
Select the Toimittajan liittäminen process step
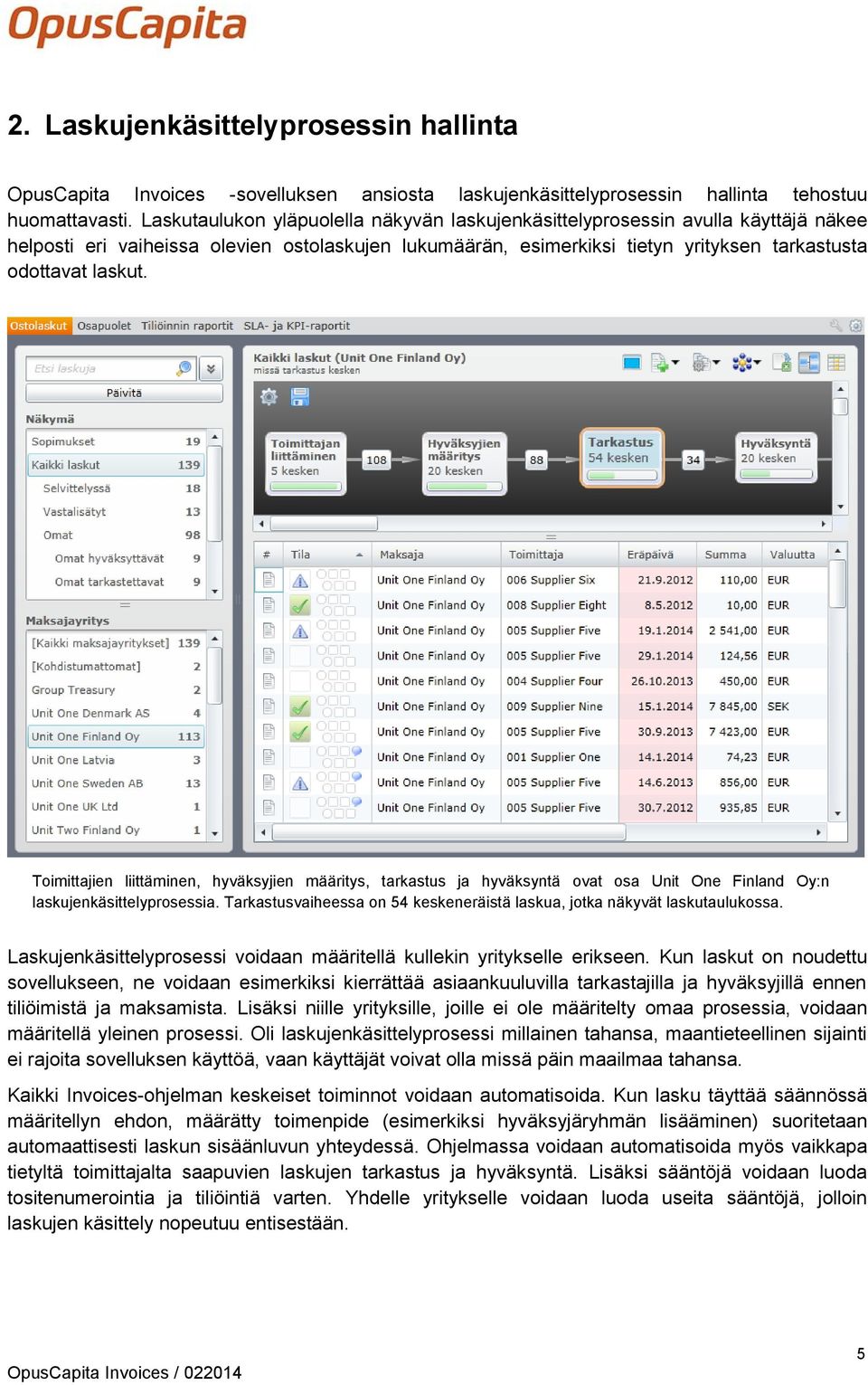[x=307, y=463]
